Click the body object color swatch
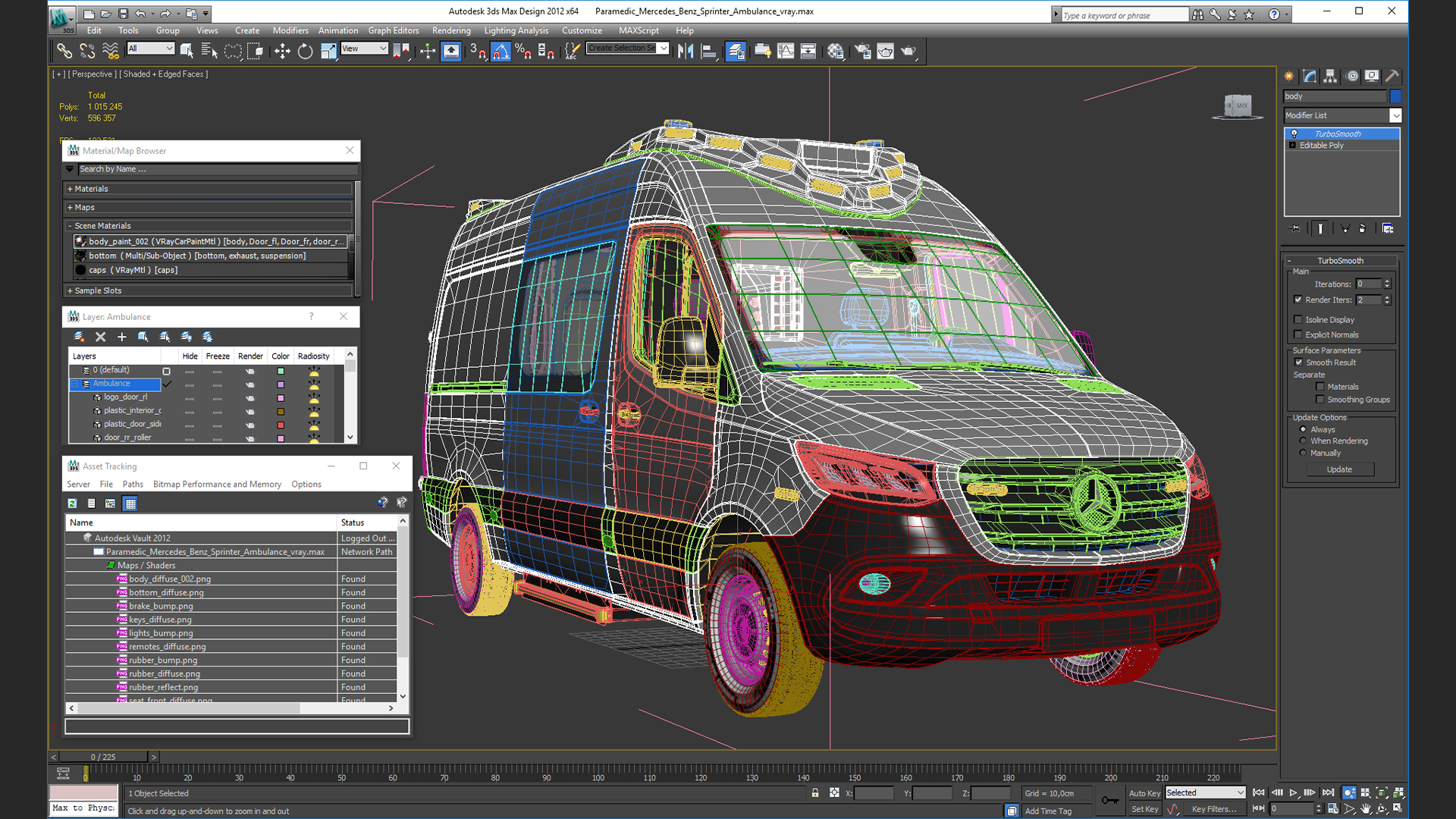Viewport: 1456px width, 819px height. [x=1395, y=96]
